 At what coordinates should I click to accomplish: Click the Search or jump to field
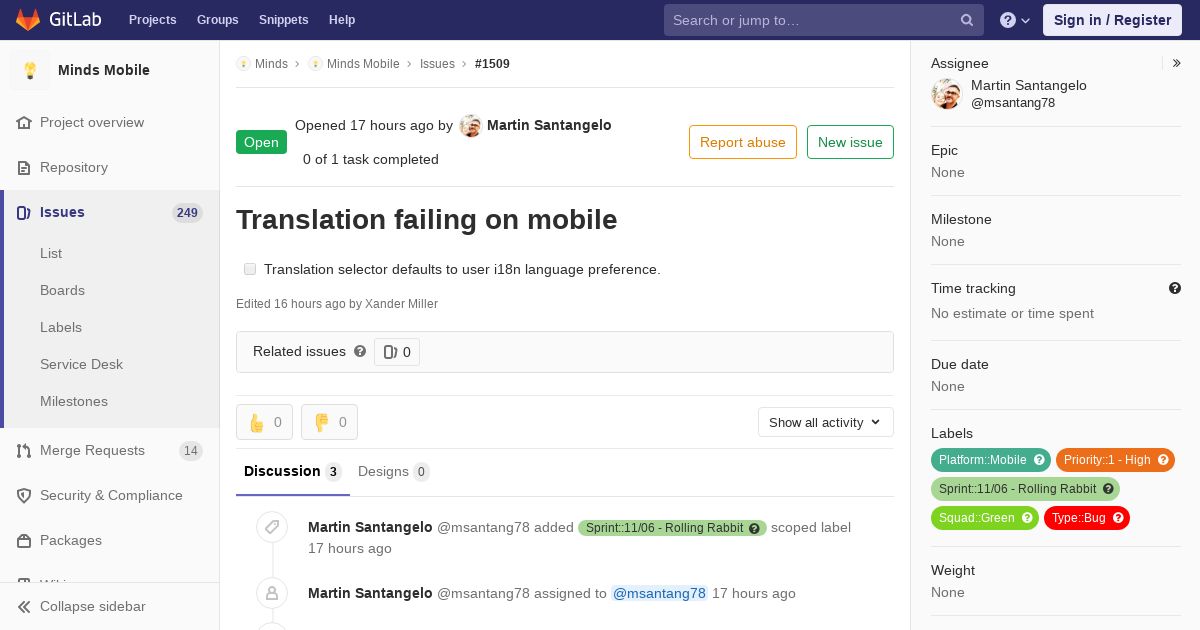click(x=810, y=20)
